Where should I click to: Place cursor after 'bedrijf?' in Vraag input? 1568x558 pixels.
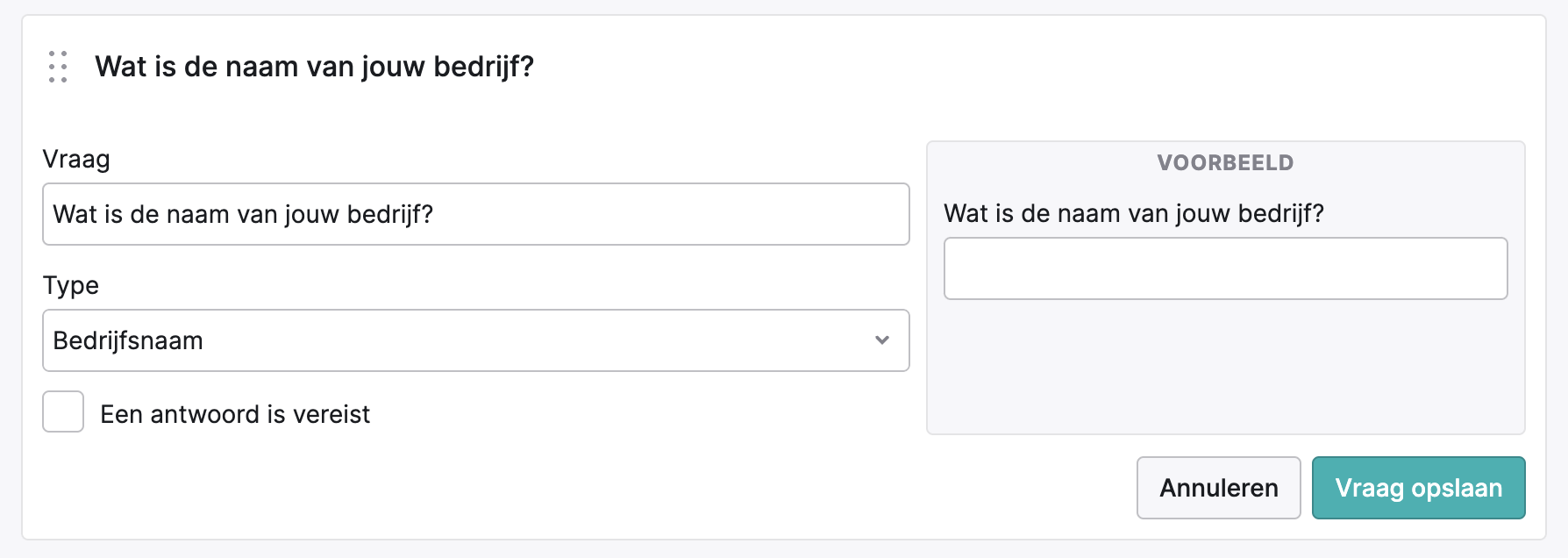pos(436,214)
